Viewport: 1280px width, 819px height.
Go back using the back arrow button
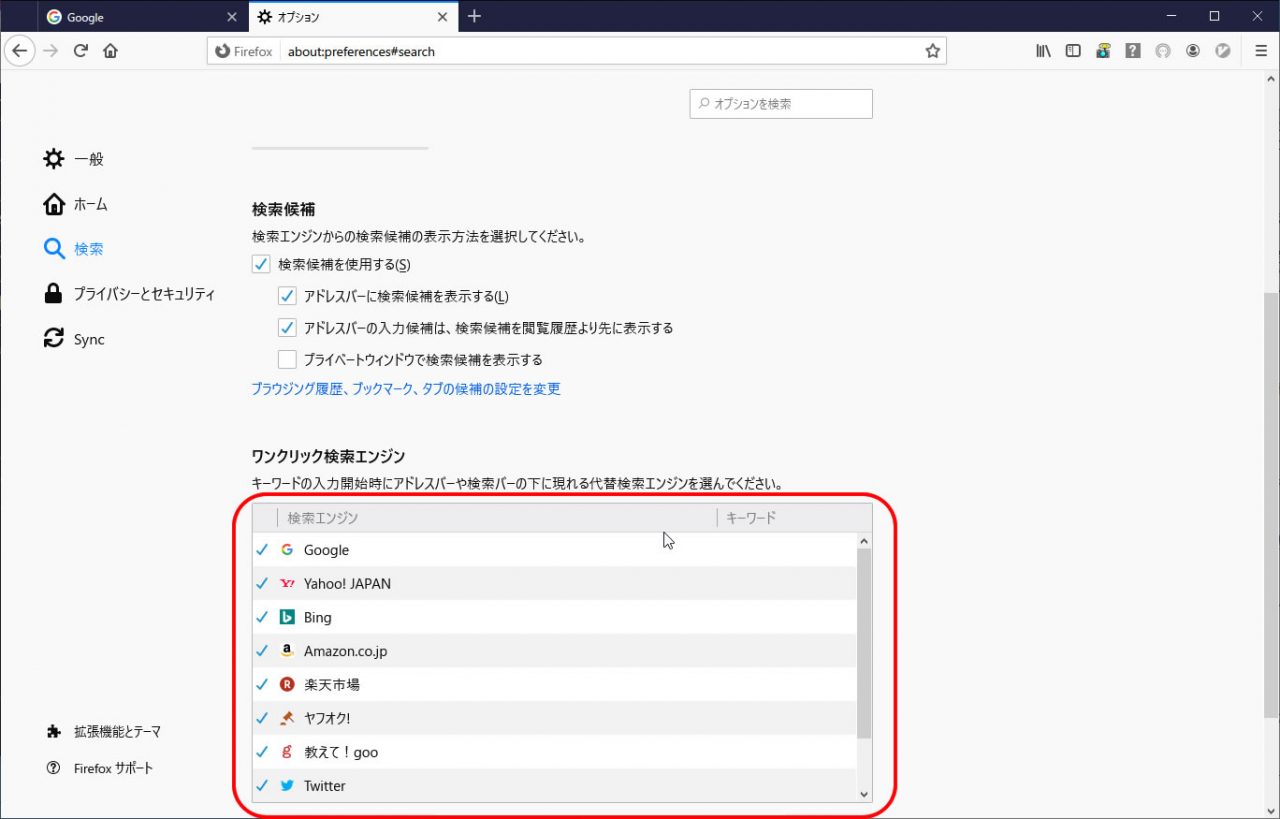tap(19, 51)
